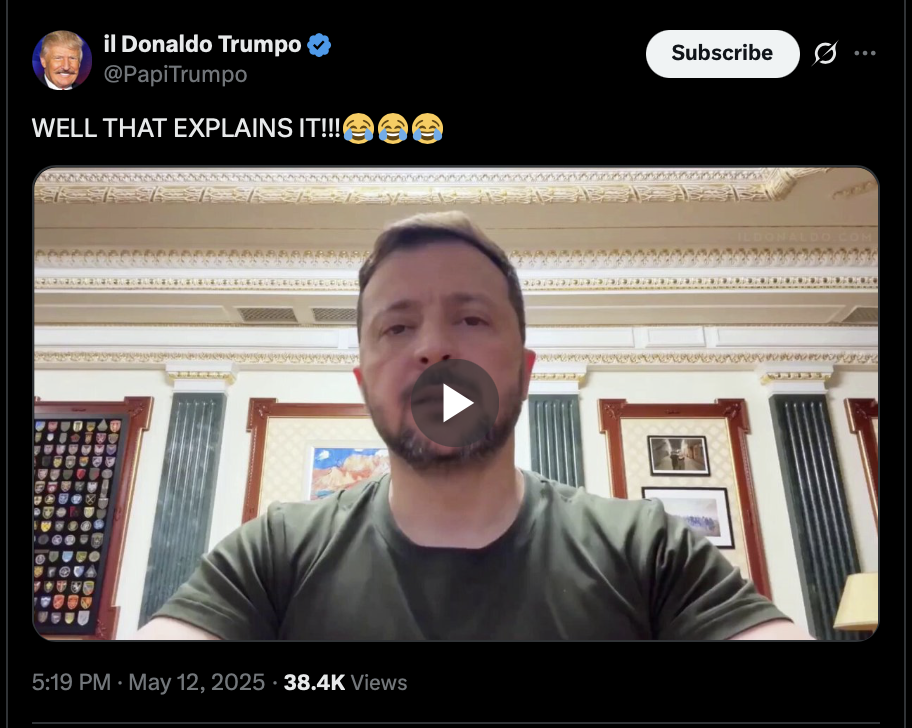Image resolution: width=912 pixels, height=728 pixels.
Task: Click the 38.4K view count
Action: coord(314,682)
